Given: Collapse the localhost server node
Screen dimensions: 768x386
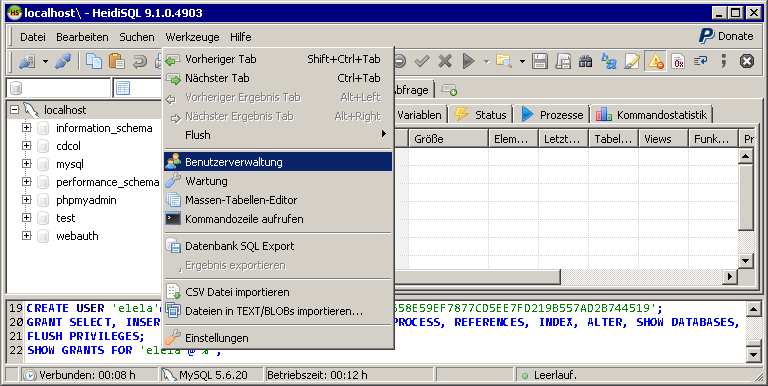Looking at the screenshot, I should [x=14, y=110].
